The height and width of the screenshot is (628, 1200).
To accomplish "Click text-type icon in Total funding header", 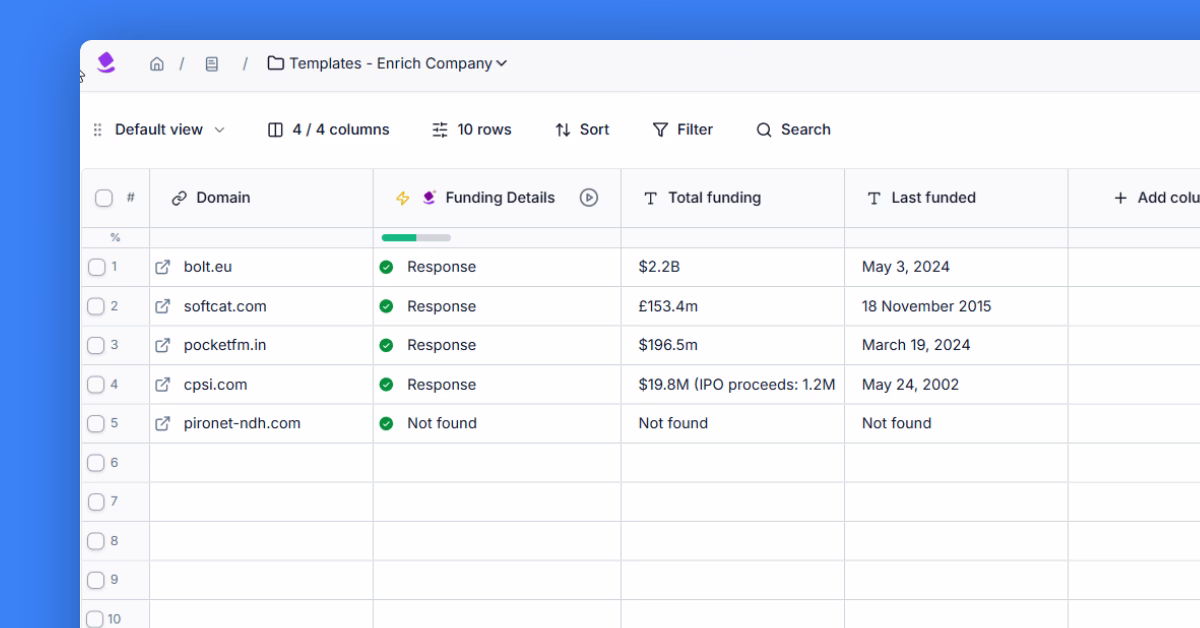I will pyautogui.click(x=650, y=198).
